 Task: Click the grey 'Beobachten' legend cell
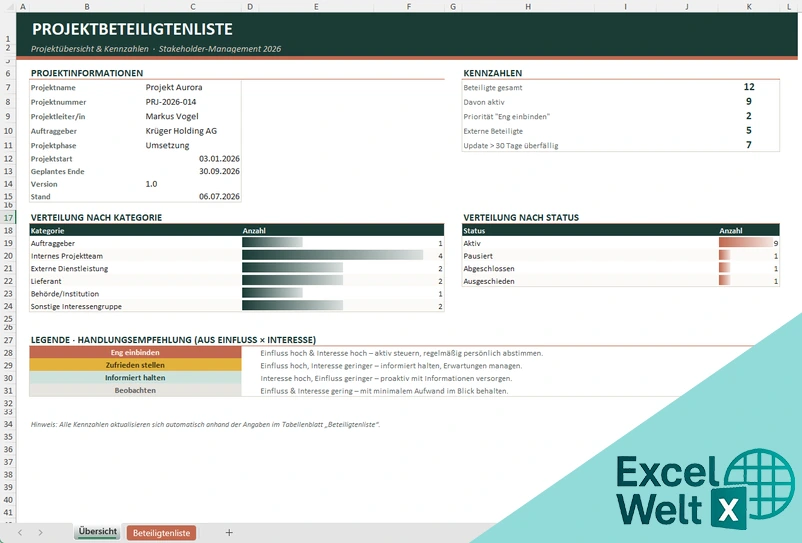tap(135, 390)
